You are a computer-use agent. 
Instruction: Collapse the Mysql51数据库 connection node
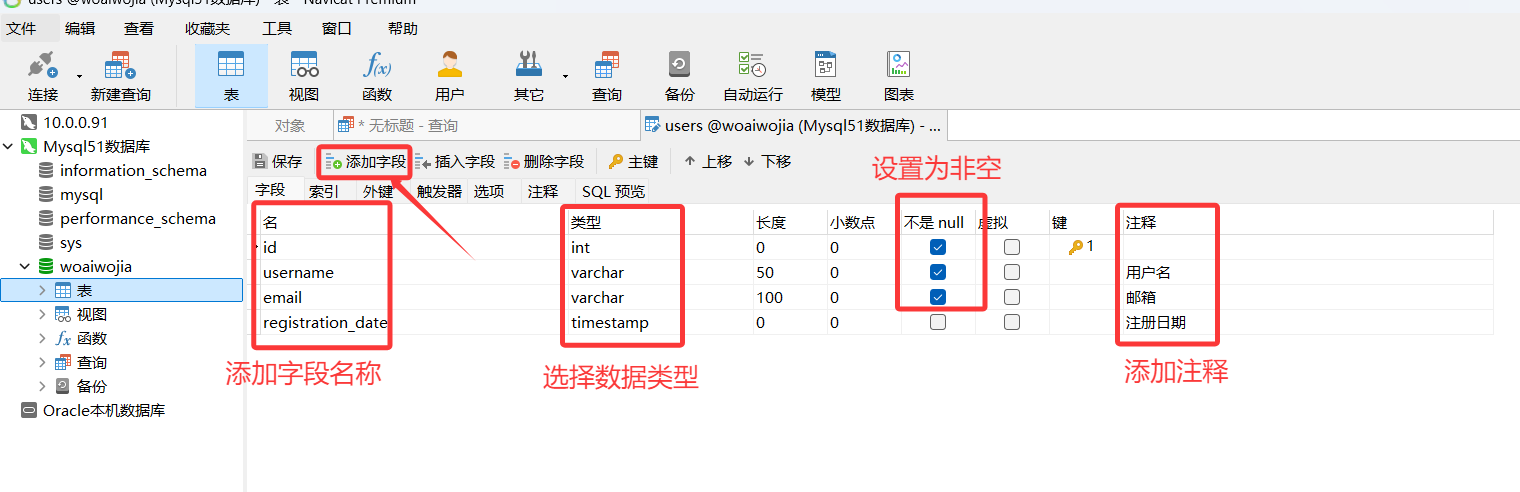pyautogui.click(x=9, y=147)
